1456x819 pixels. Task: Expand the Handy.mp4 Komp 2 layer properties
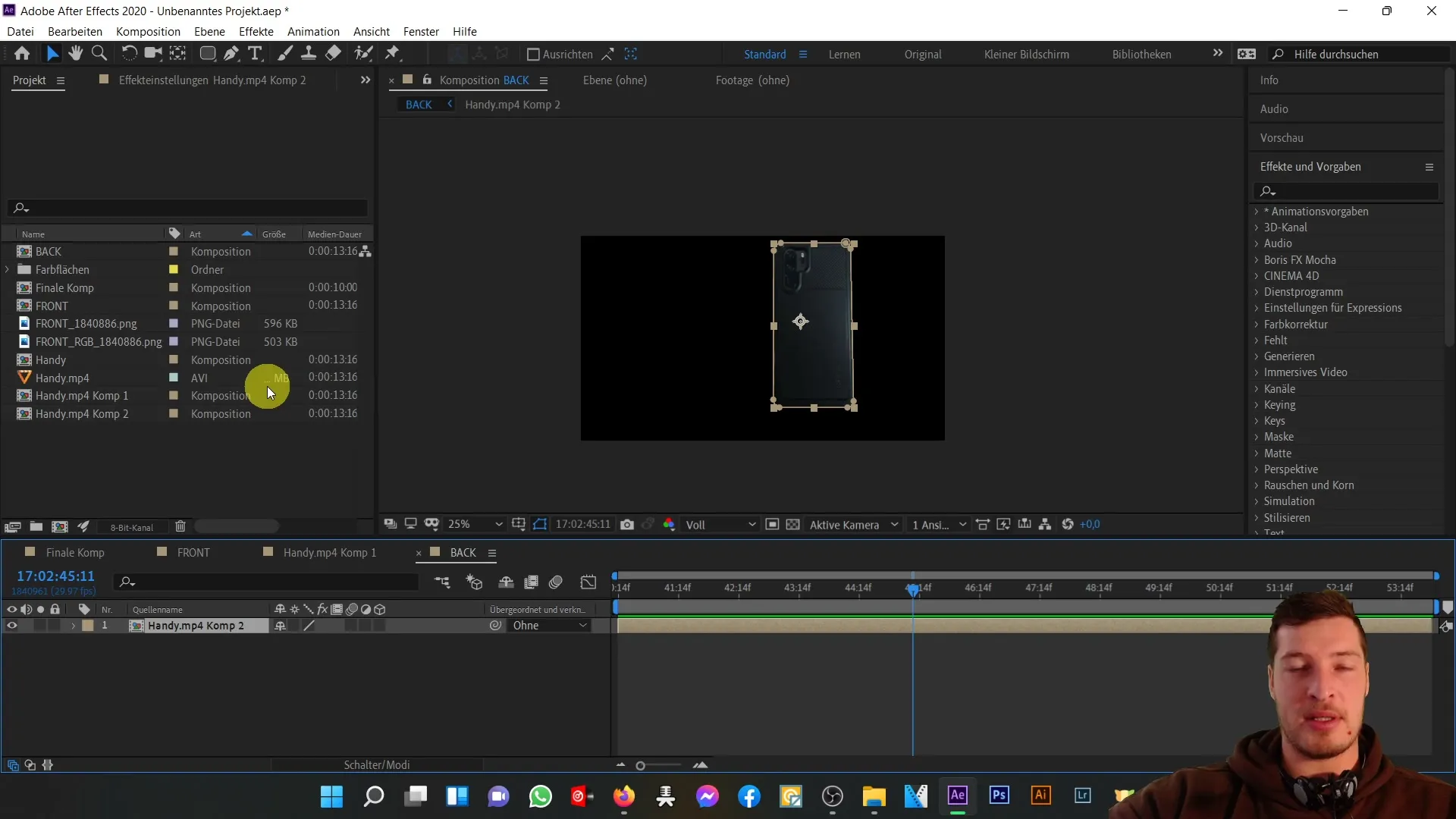[x=73, y=625]
